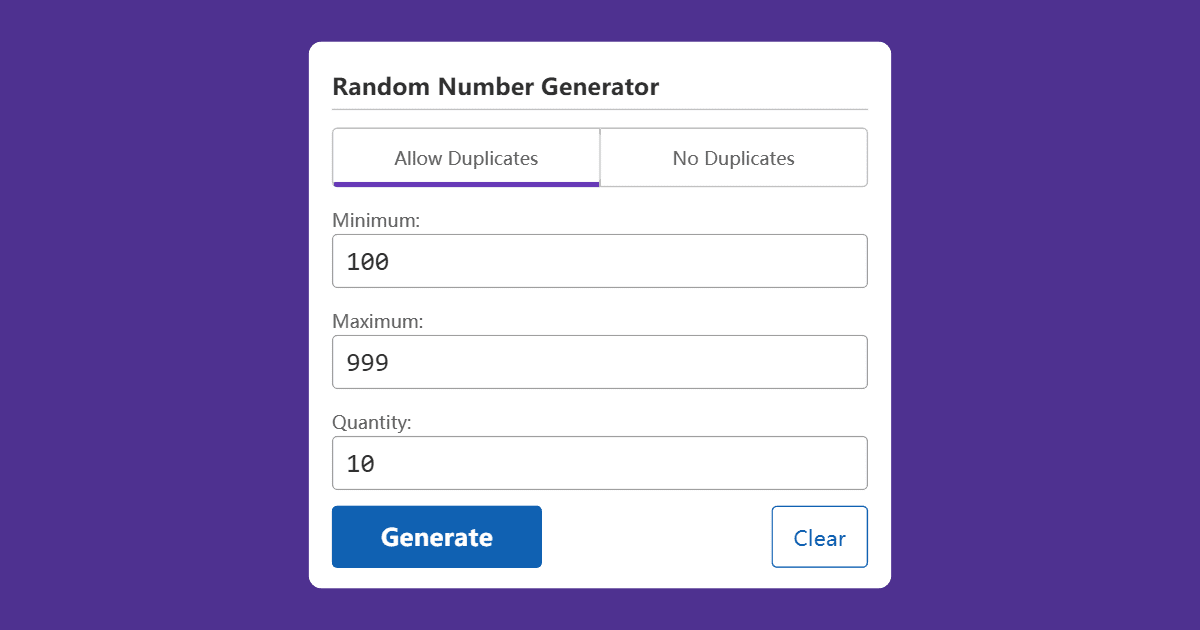The width and height of the screenshot is (1200, 630).
Task: Focus the Quantity input field
Action: 600,463
